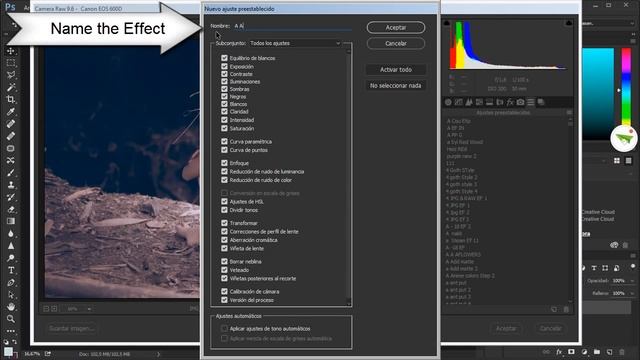Uncheck the Dividir tonos checkbox

[x=224, y=210]
